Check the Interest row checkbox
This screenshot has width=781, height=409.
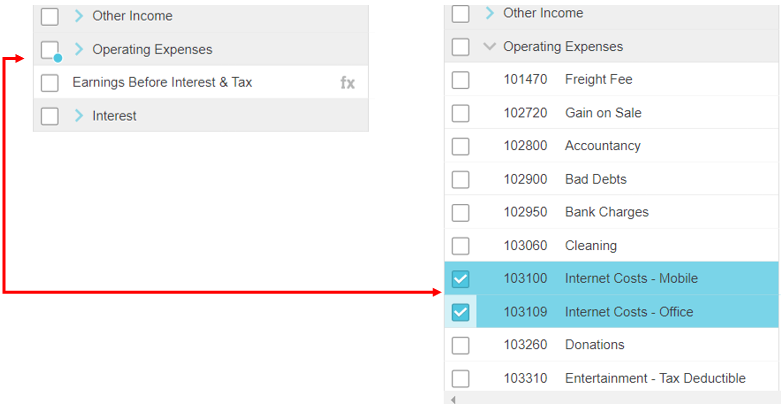(x=50, y=116)
